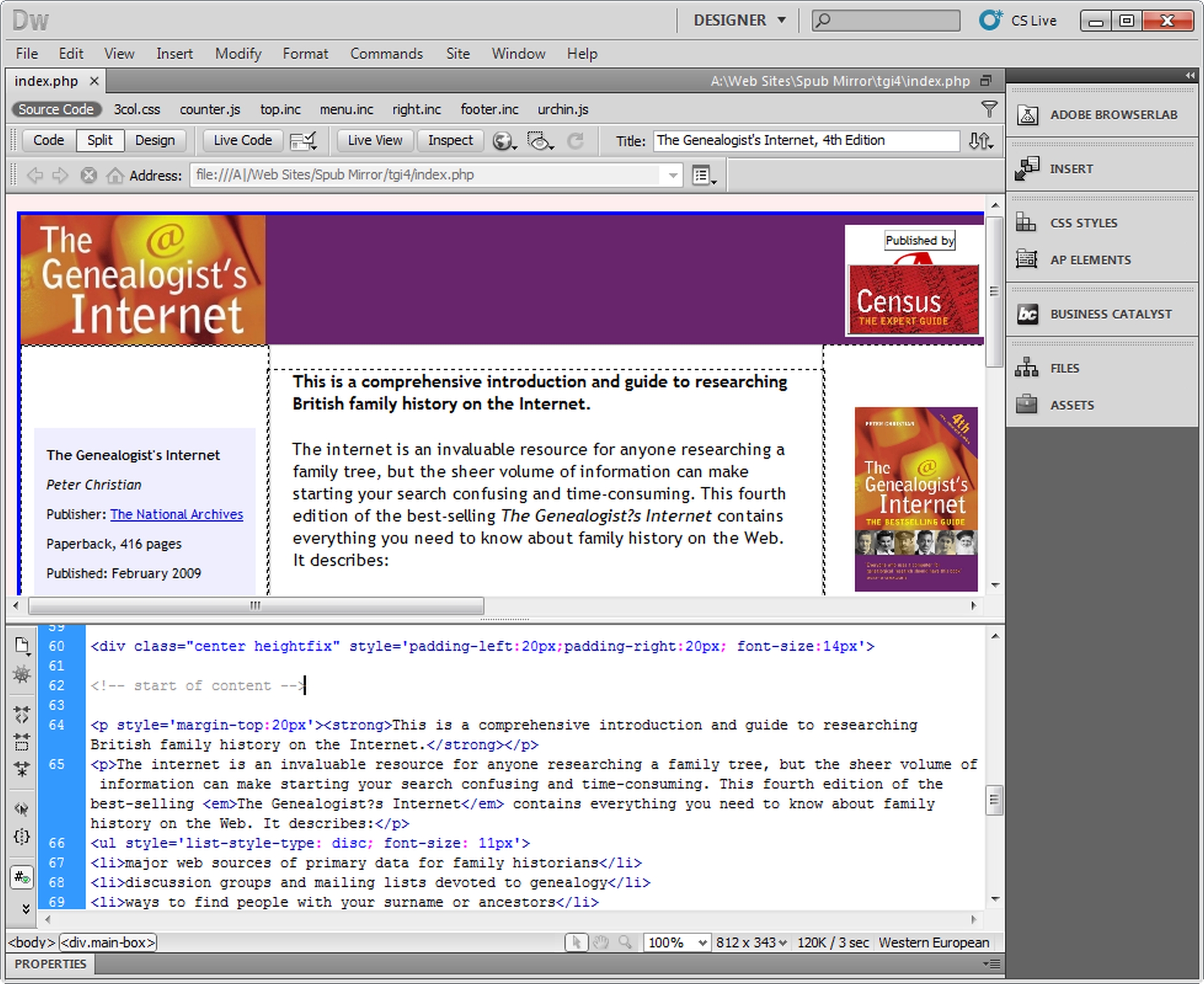This screenshot has height=984, width=1204.
Task: Click the Stop loading icon
Action: [x=89, y=175]
